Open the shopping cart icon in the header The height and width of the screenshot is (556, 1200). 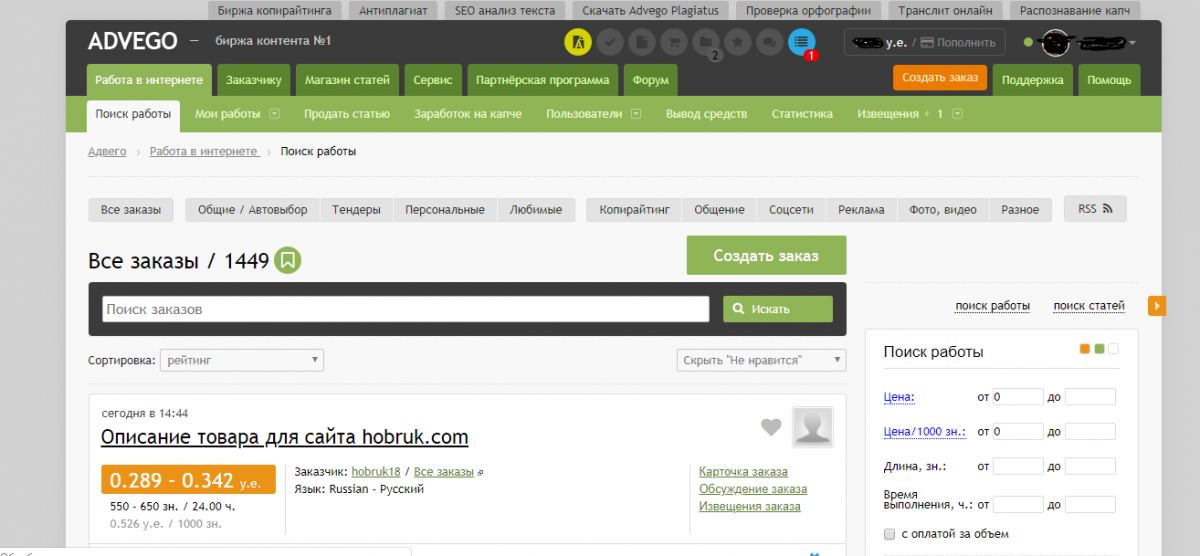pyautogui.click(x=675, y=42)
